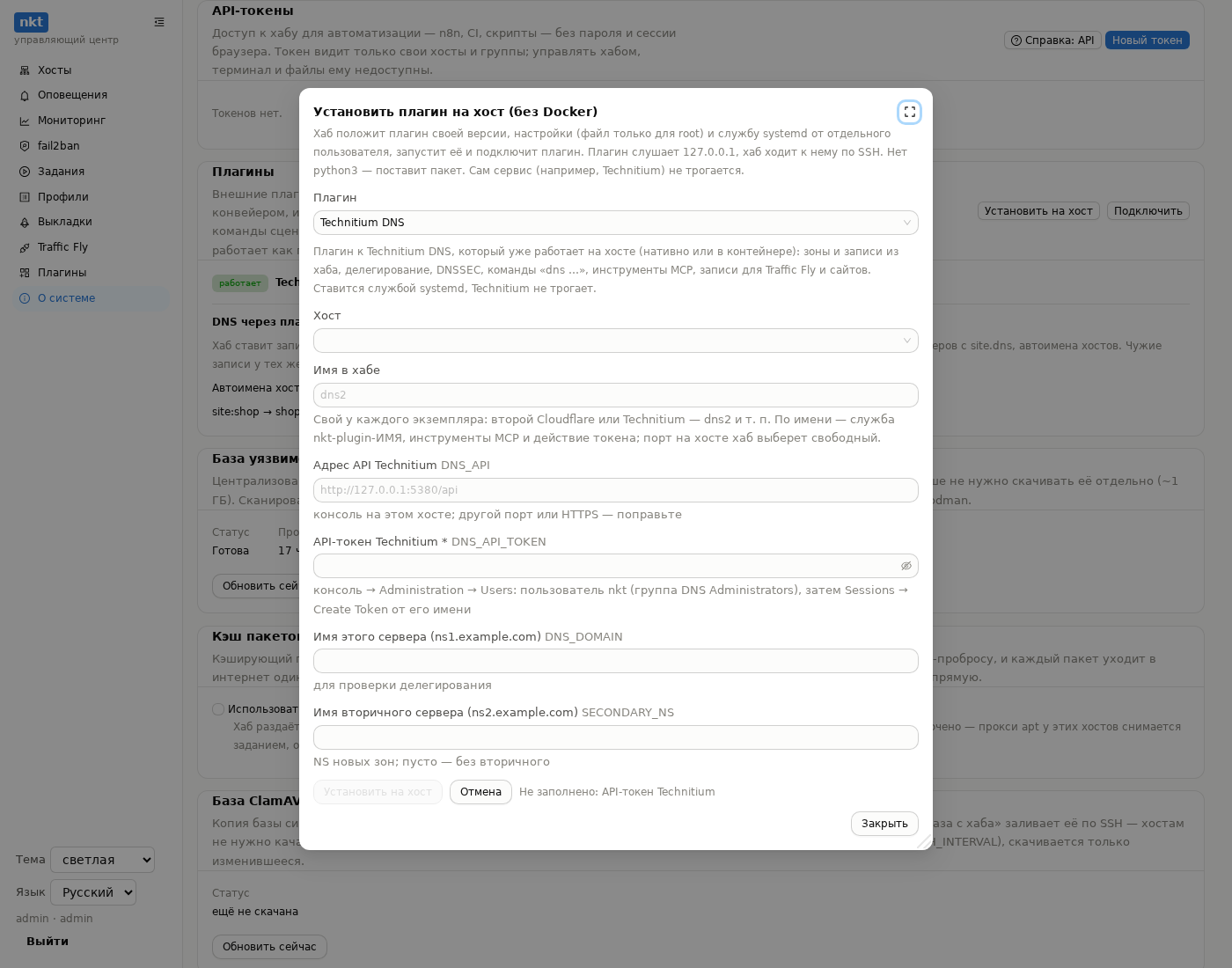Click the Адрес API Technitium field

[x=616, y=490]
